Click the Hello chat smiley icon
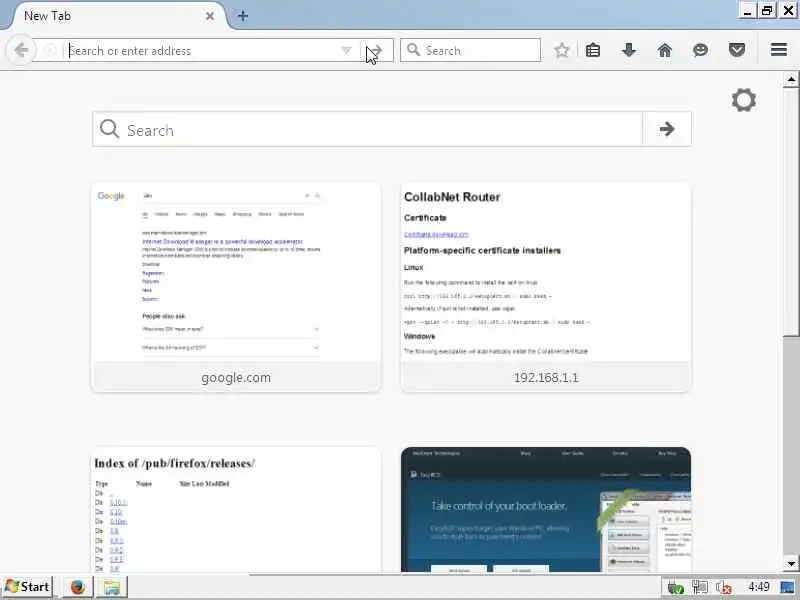The height and width of the screenshot is (600, 800). pyautogui.click(x=701, y=50)
